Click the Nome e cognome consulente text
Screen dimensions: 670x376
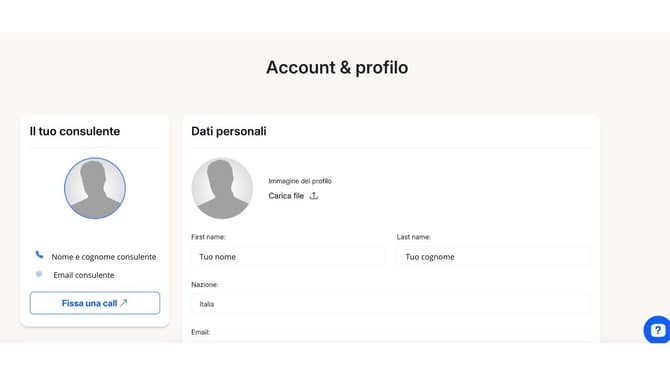click(x=104, y=257)
